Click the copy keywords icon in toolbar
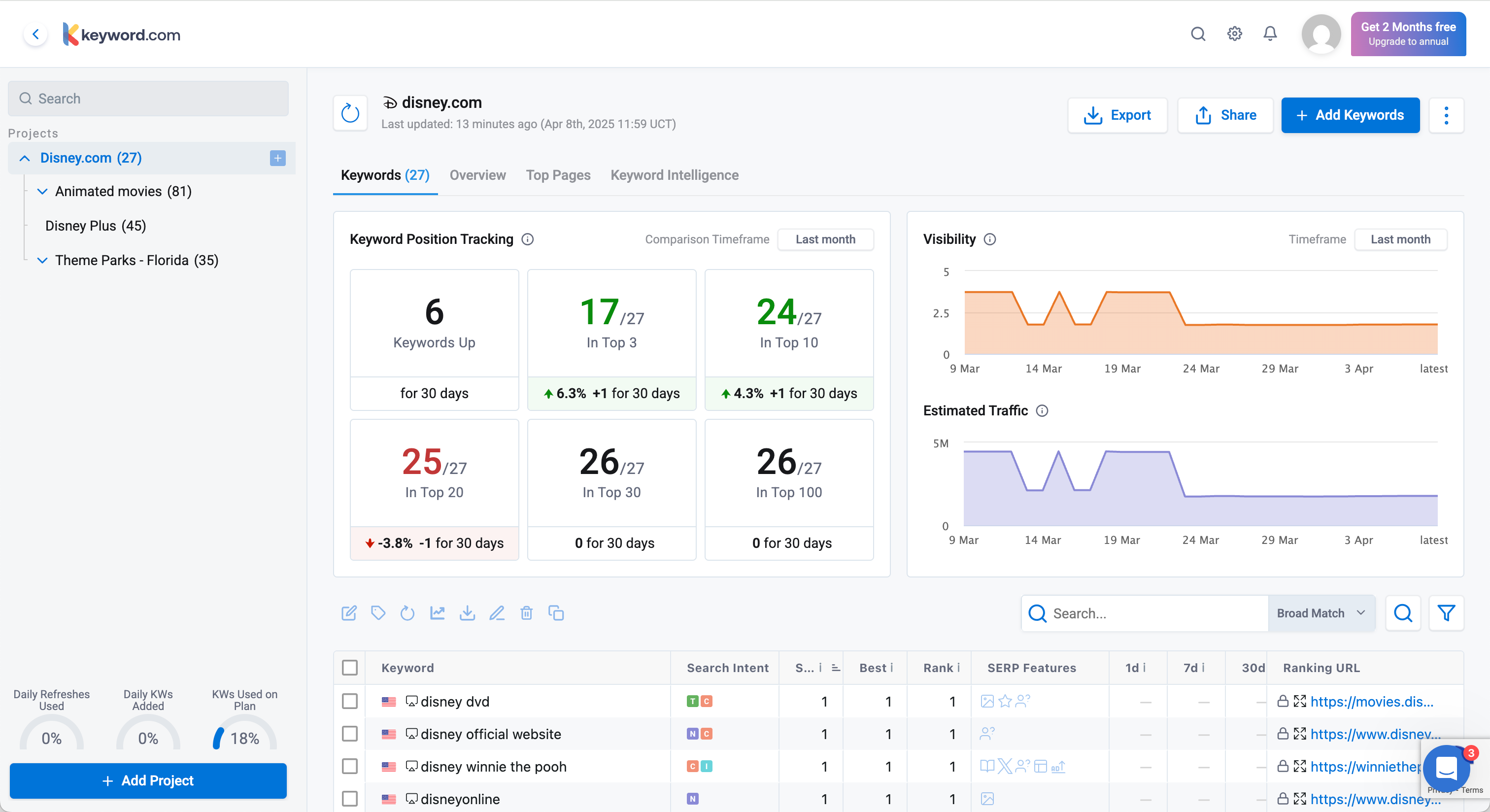The width and height of the screenshot is (1490, 812). click(x=556, y=613)
